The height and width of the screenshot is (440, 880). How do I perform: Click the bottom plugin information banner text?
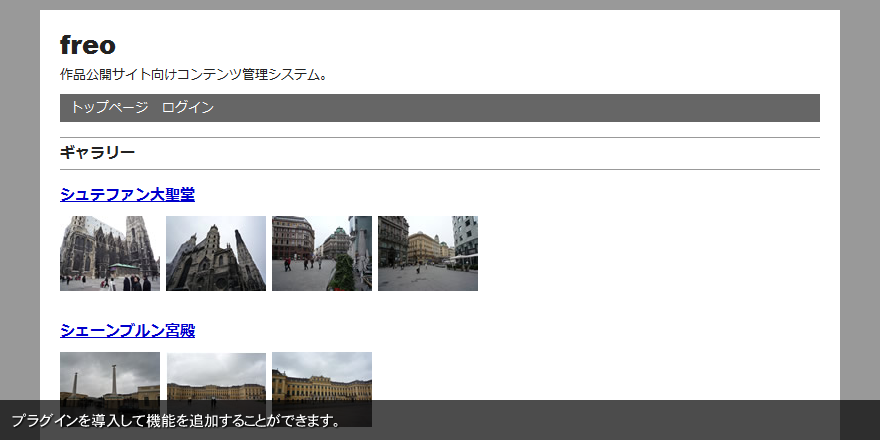175,420
